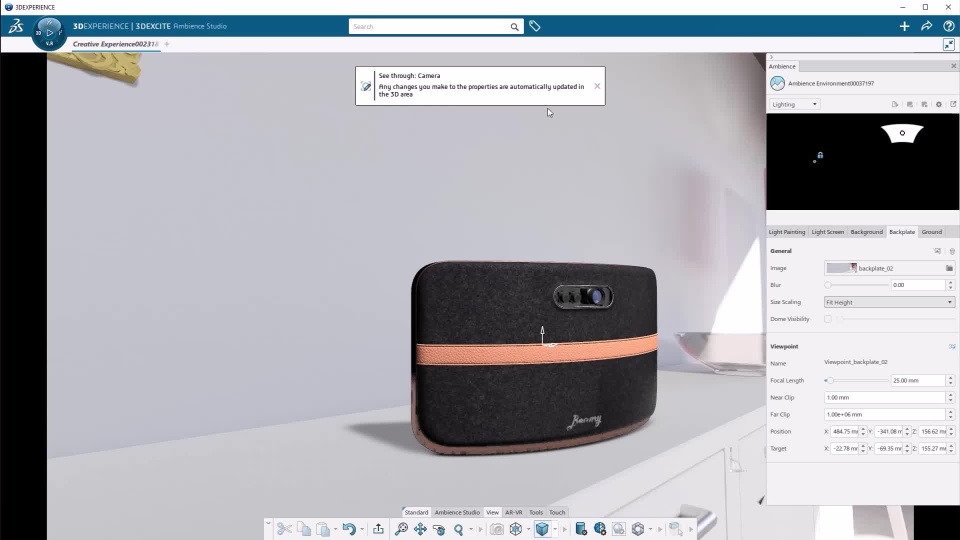Image resolution: width=960 pixels, height=540 pixels.
Task: Open the compass 3D play button
Action: pyautogui.click(x=49, y=32)
